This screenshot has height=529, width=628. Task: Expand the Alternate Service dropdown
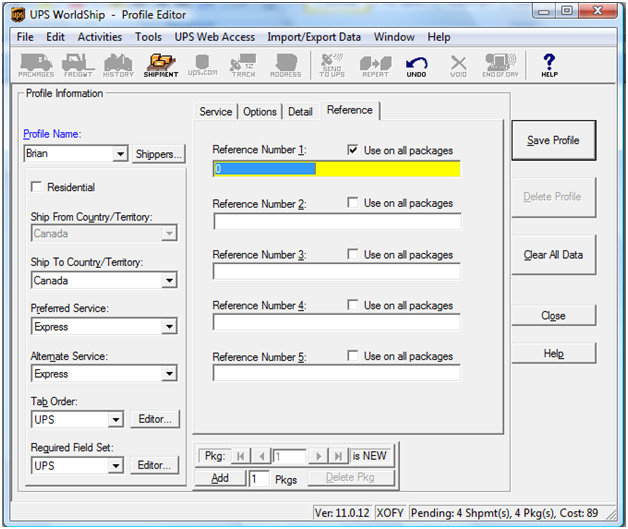pyautogui.click(x=169, y=374)
